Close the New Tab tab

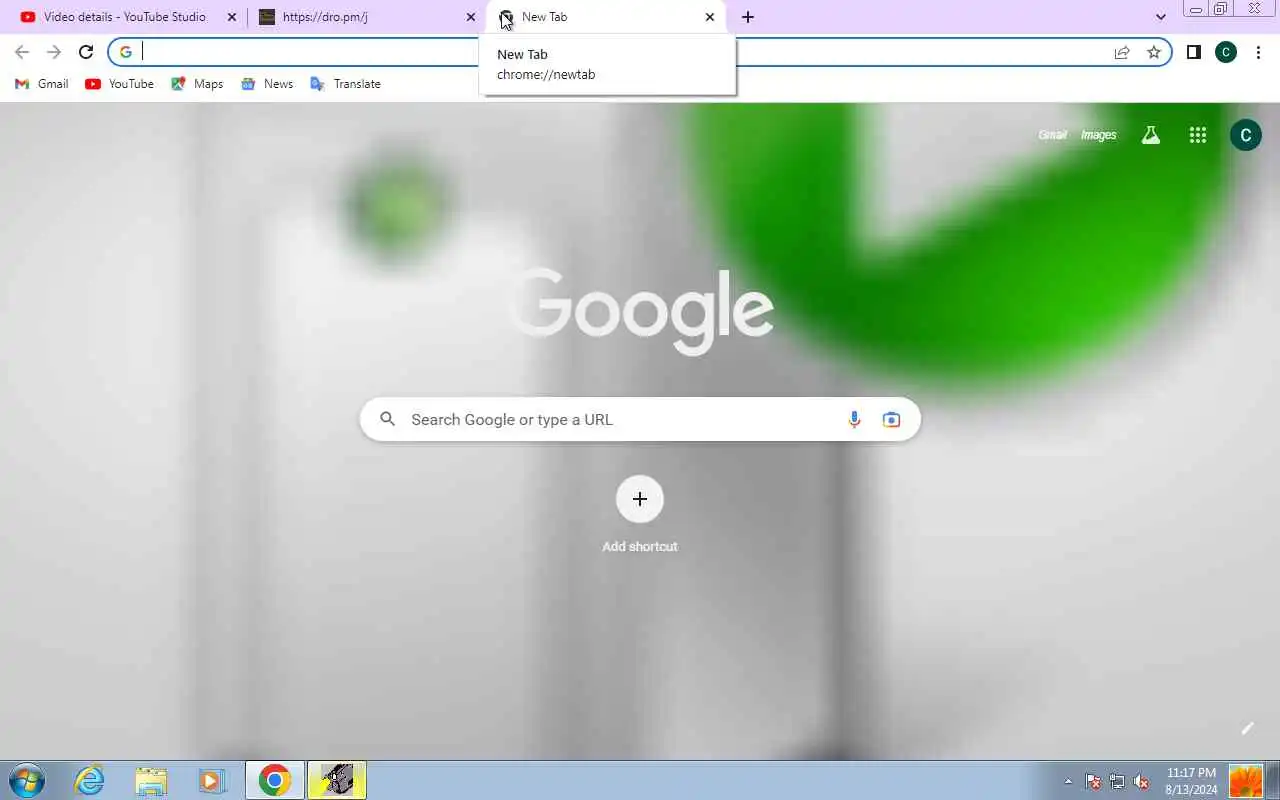(710, 17)
